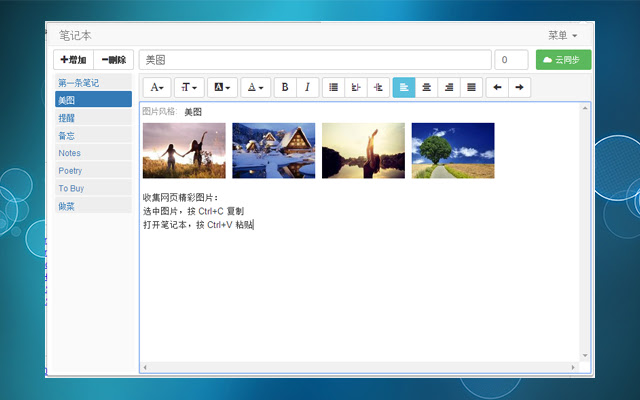The image size is (640, 400).
Task: Select justify text alignment
Action: pyautogui.click(x=471, y=87)
